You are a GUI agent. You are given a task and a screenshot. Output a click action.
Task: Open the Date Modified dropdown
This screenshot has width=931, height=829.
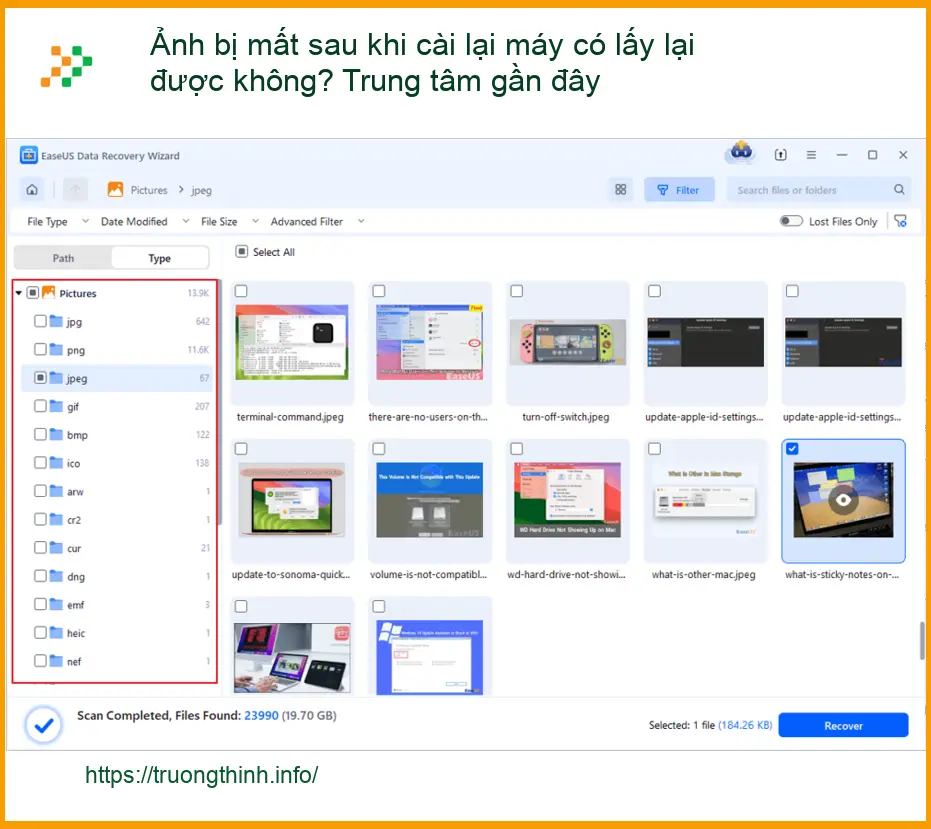(144, 222)
